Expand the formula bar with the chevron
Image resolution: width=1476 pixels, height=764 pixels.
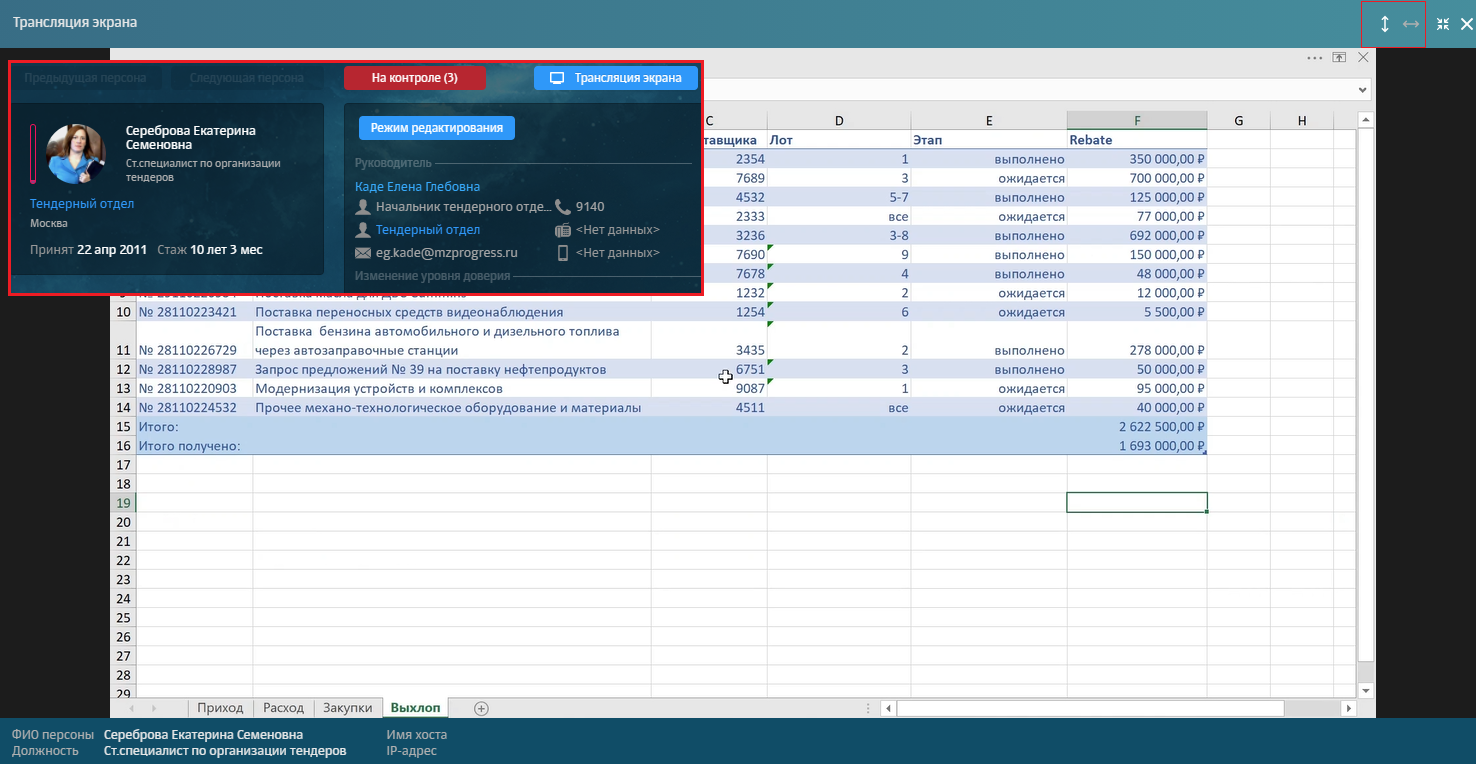point(1364,90)
